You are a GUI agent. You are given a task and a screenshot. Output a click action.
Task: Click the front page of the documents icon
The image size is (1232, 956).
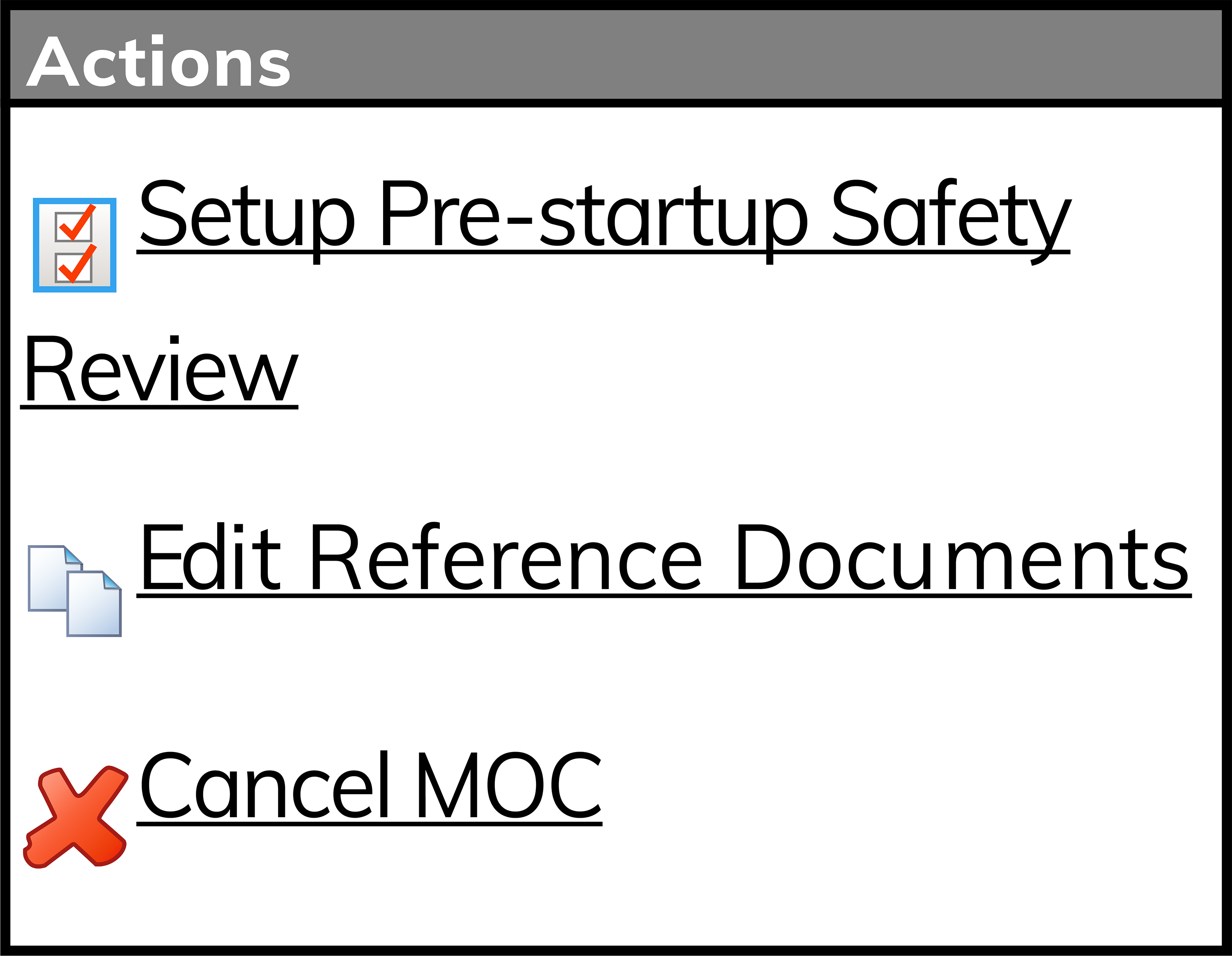coord(94,604)
